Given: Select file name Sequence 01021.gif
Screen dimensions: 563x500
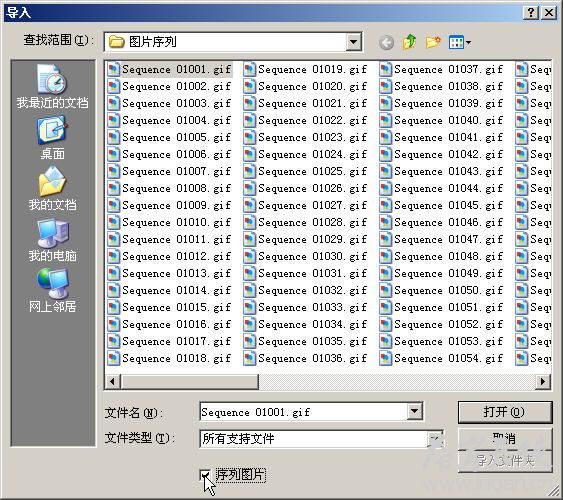Looking at the screenshot, I should (x=312, y=103).
